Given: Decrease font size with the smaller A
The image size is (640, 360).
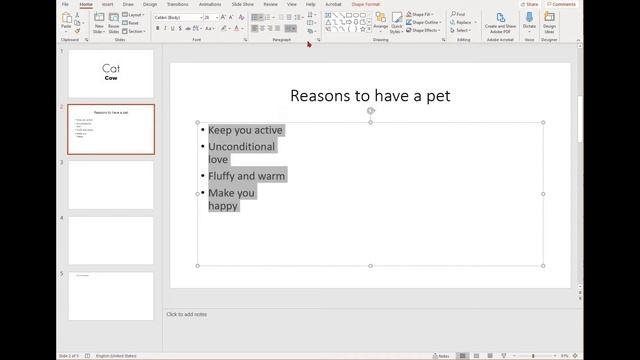Looking at the screenshot, I should [x=231, y=18].
